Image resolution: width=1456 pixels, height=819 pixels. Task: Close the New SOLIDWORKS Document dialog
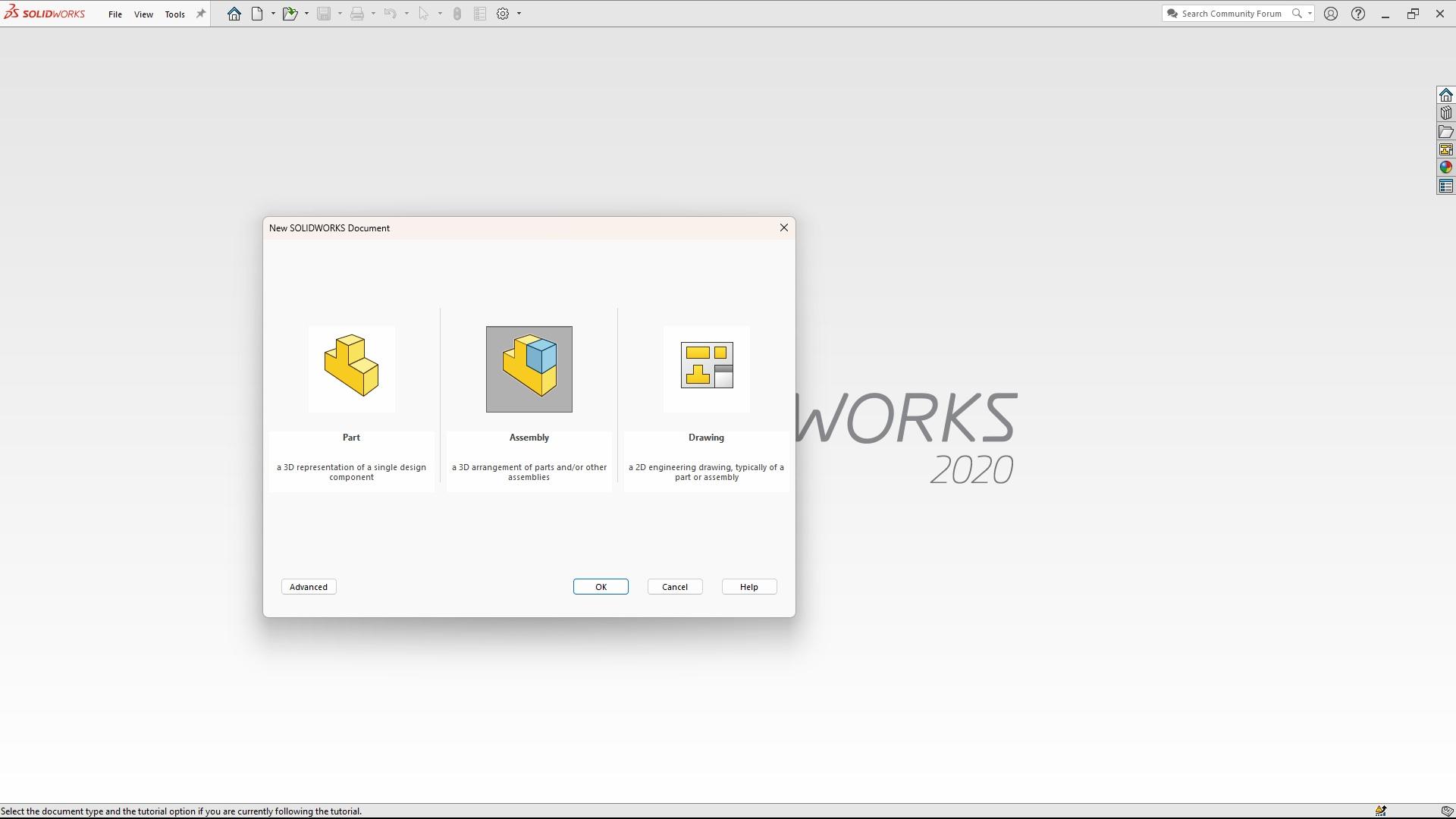(784, 227)
